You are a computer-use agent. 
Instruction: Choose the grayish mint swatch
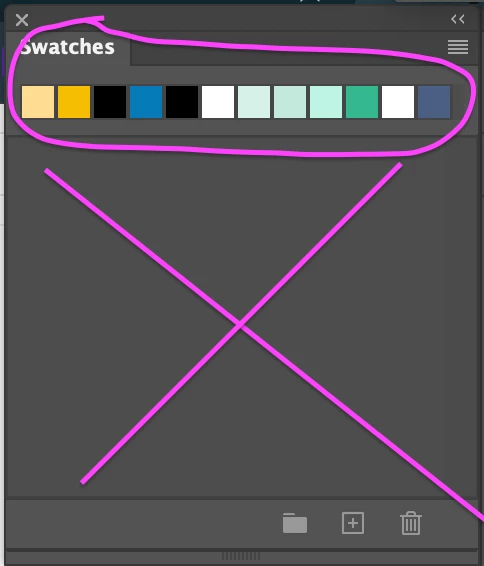pos(290,102)
